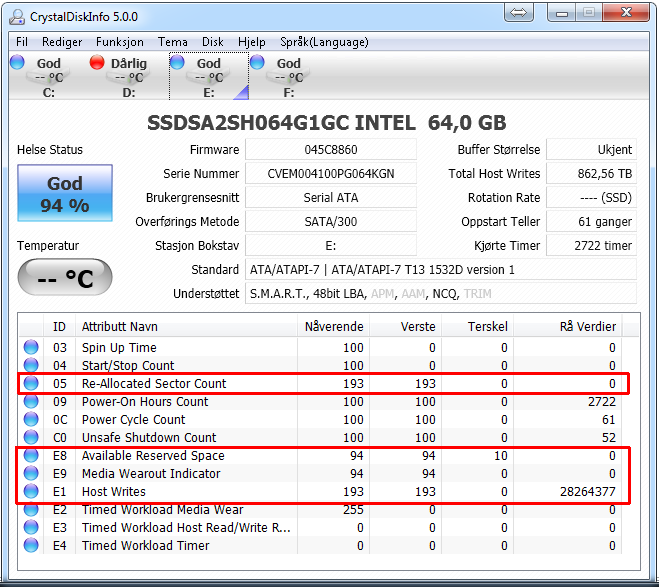Select drive F: disk tab
Screen dimensions: 659x587
[289, 77]
